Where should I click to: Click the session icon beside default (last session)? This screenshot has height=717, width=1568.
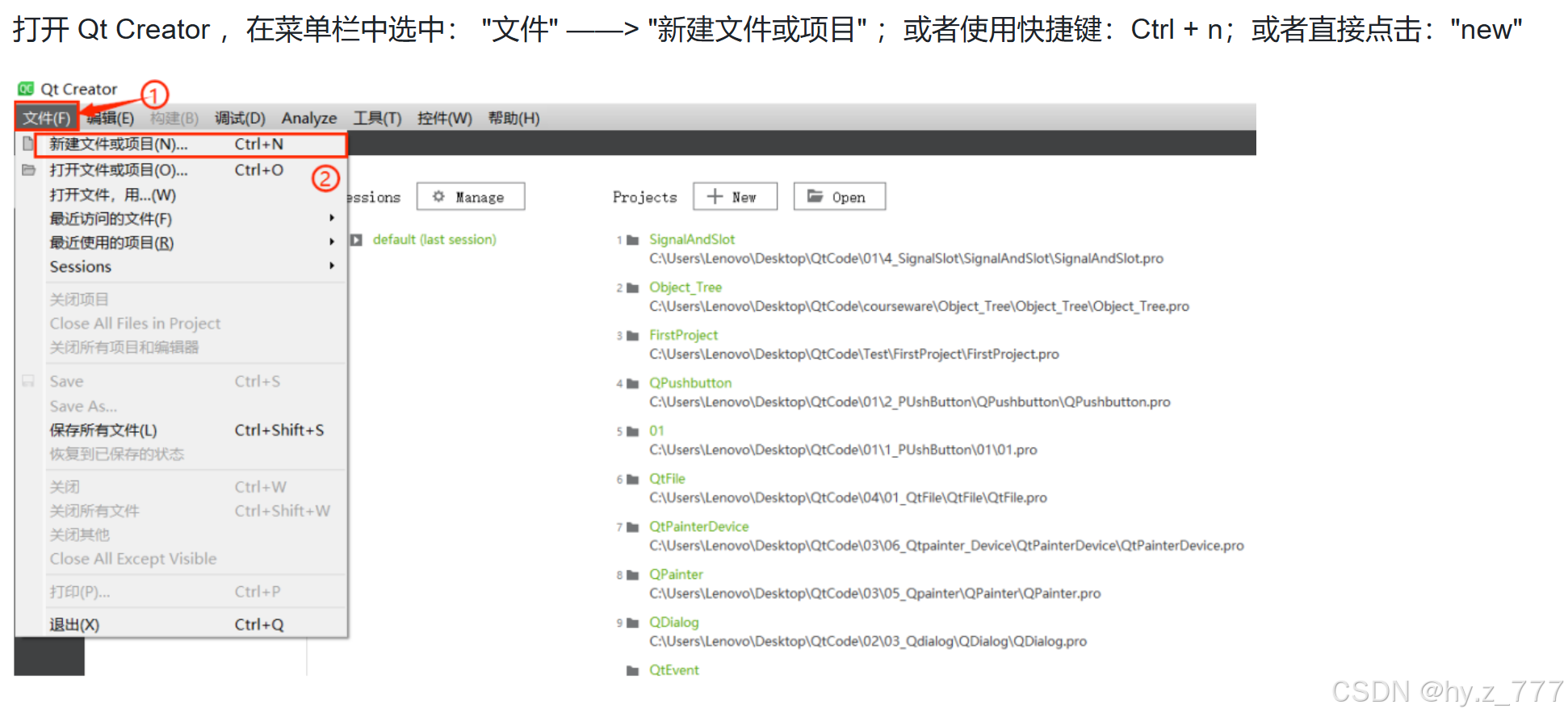pyautogui.click(x=356, y=240)
